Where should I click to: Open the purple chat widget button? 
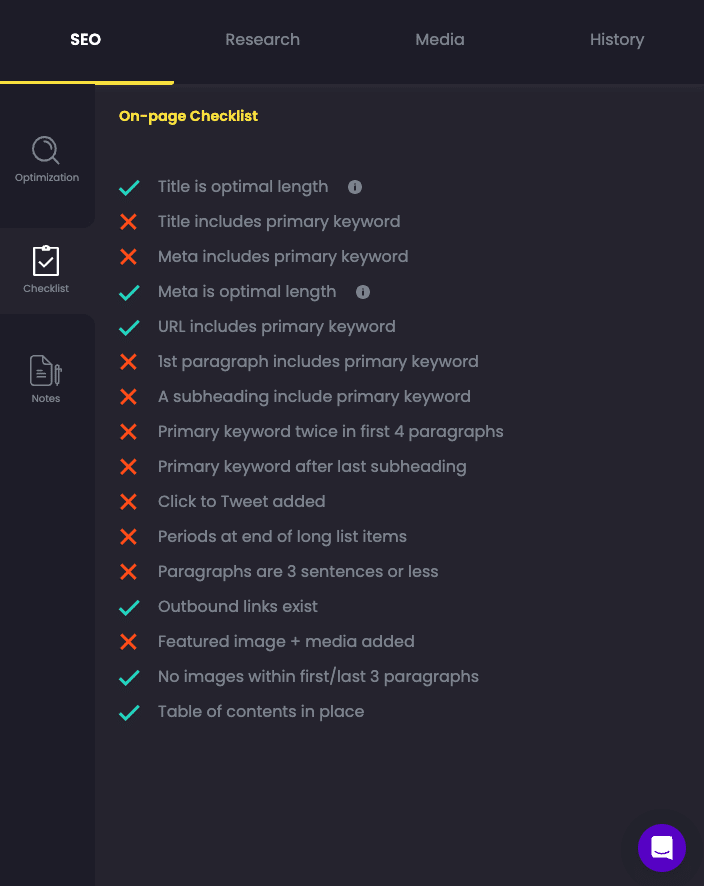click(x=662, y=848)
